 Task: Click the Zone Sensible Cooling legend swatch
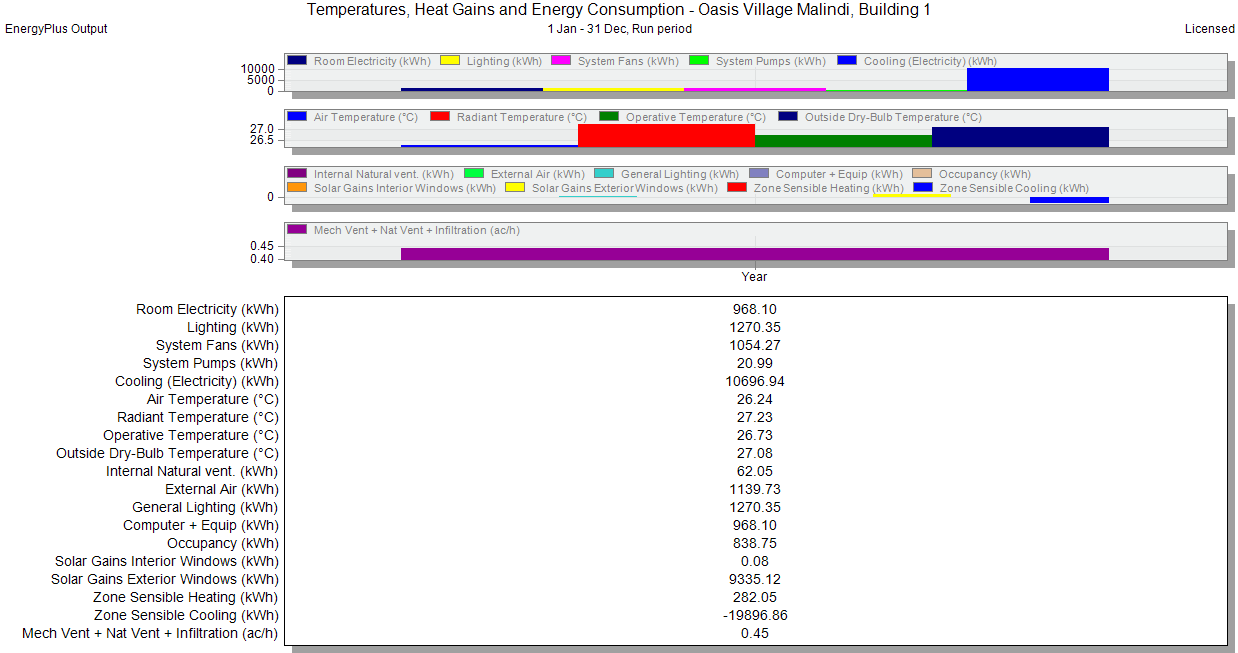pyautogui.click(x=923, y=188)
